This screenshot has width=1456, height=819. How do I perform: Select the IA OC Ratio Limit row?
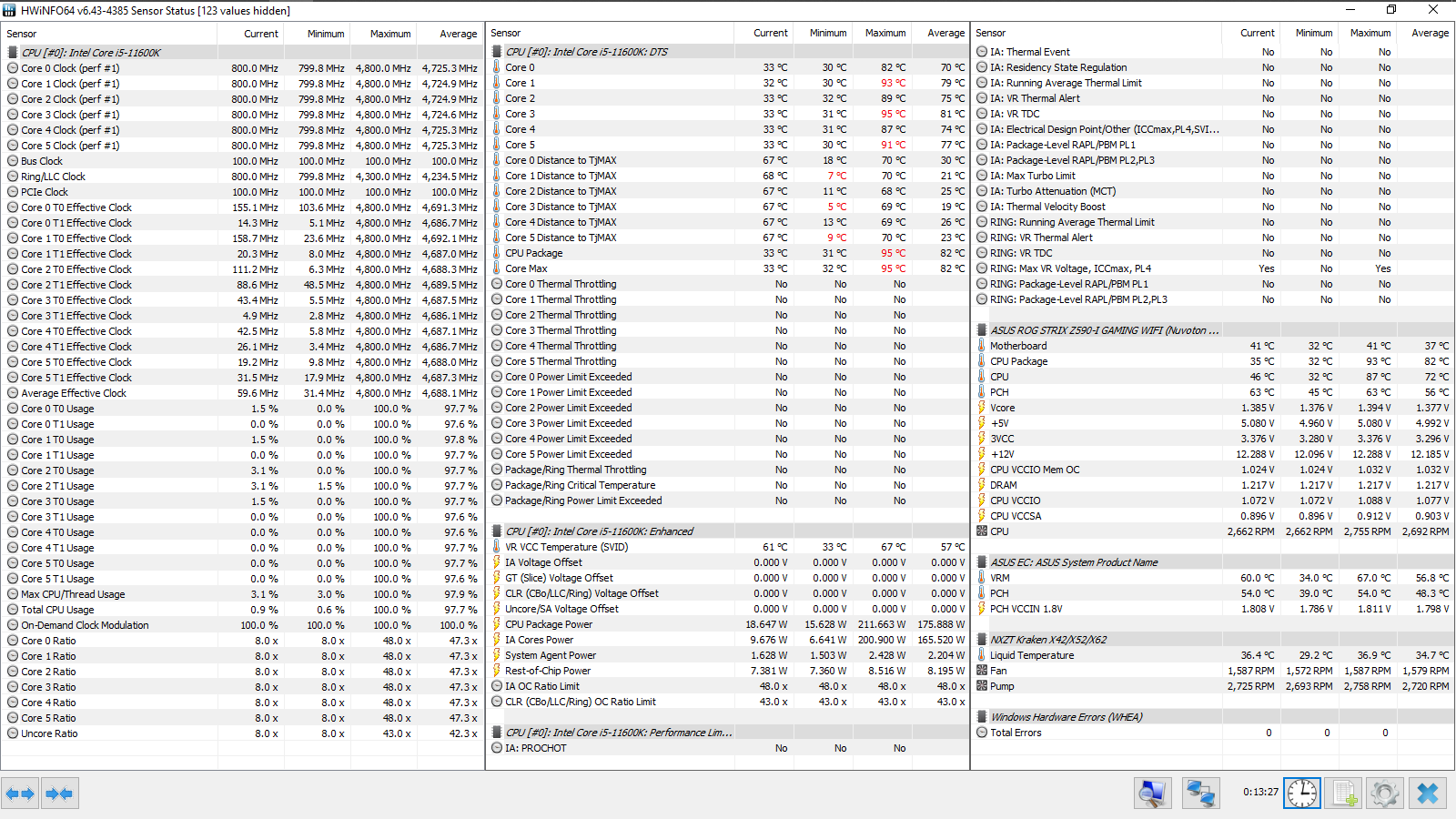tap(727, 686)
